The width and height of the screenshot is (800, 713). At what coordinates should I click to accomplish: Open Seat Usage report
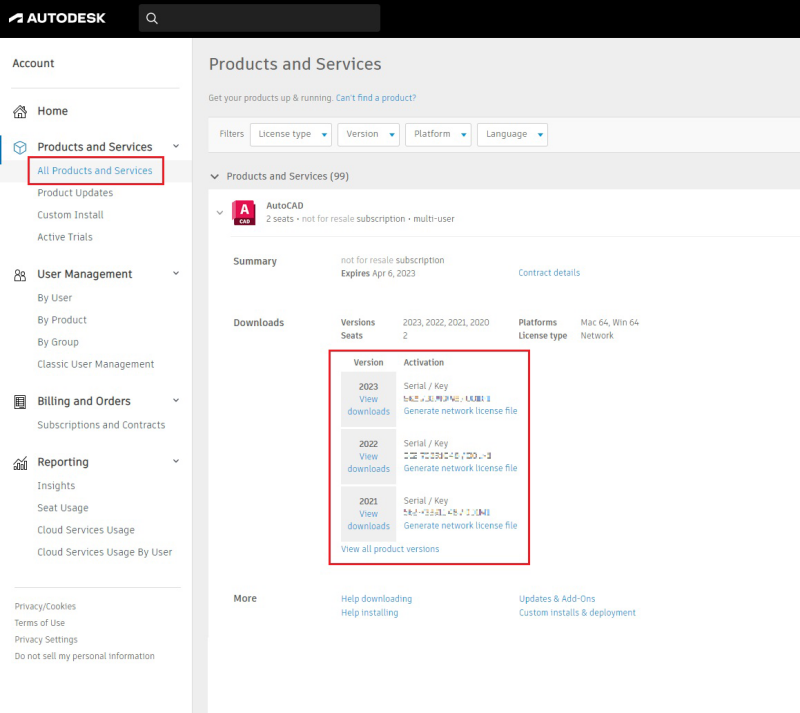pos(63,508)
